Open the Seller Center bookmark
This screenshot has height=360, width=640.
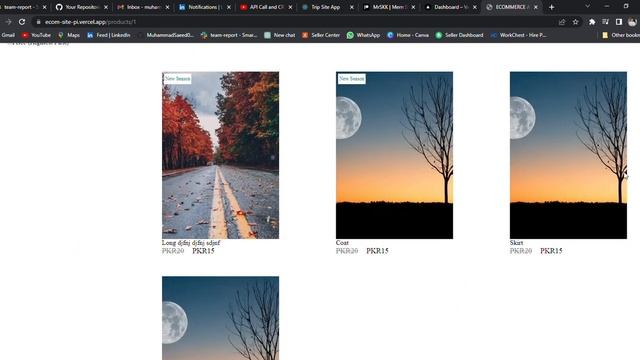(321, 35)
